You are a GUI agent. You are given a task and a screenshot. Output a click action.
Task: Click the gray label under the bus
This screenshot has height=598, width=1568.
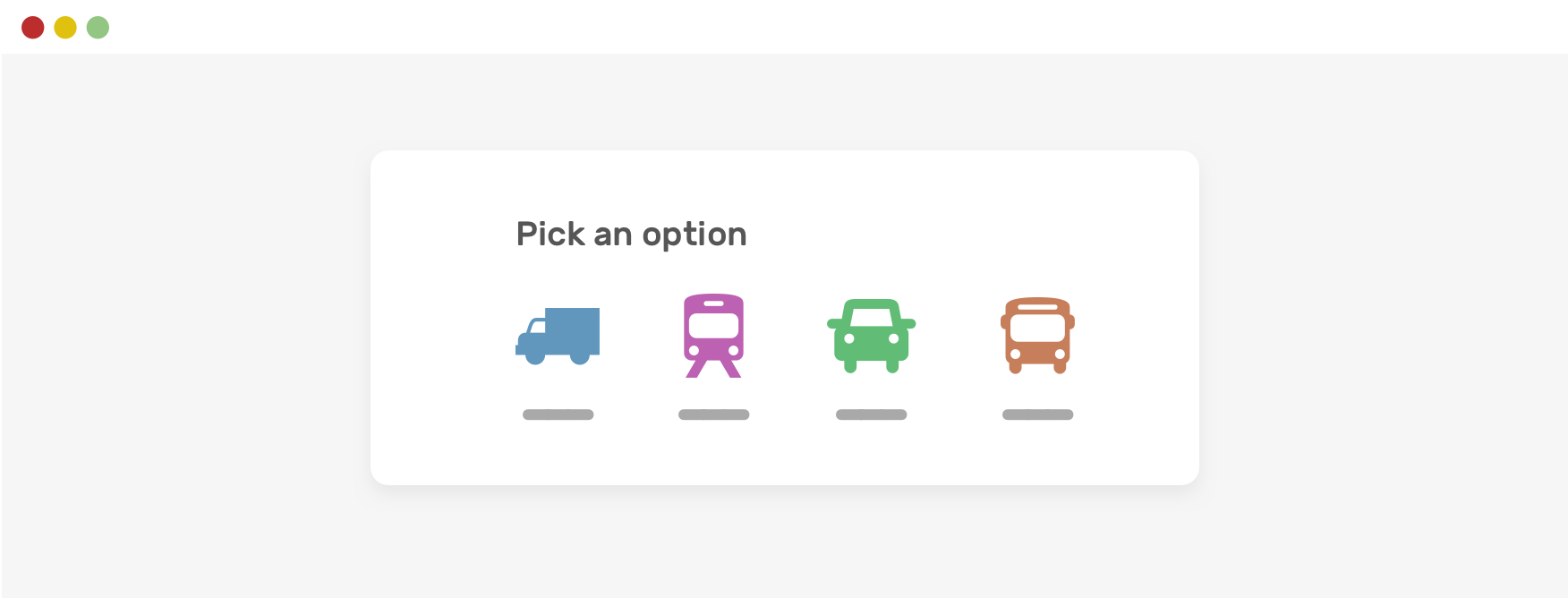(1037, 414)
